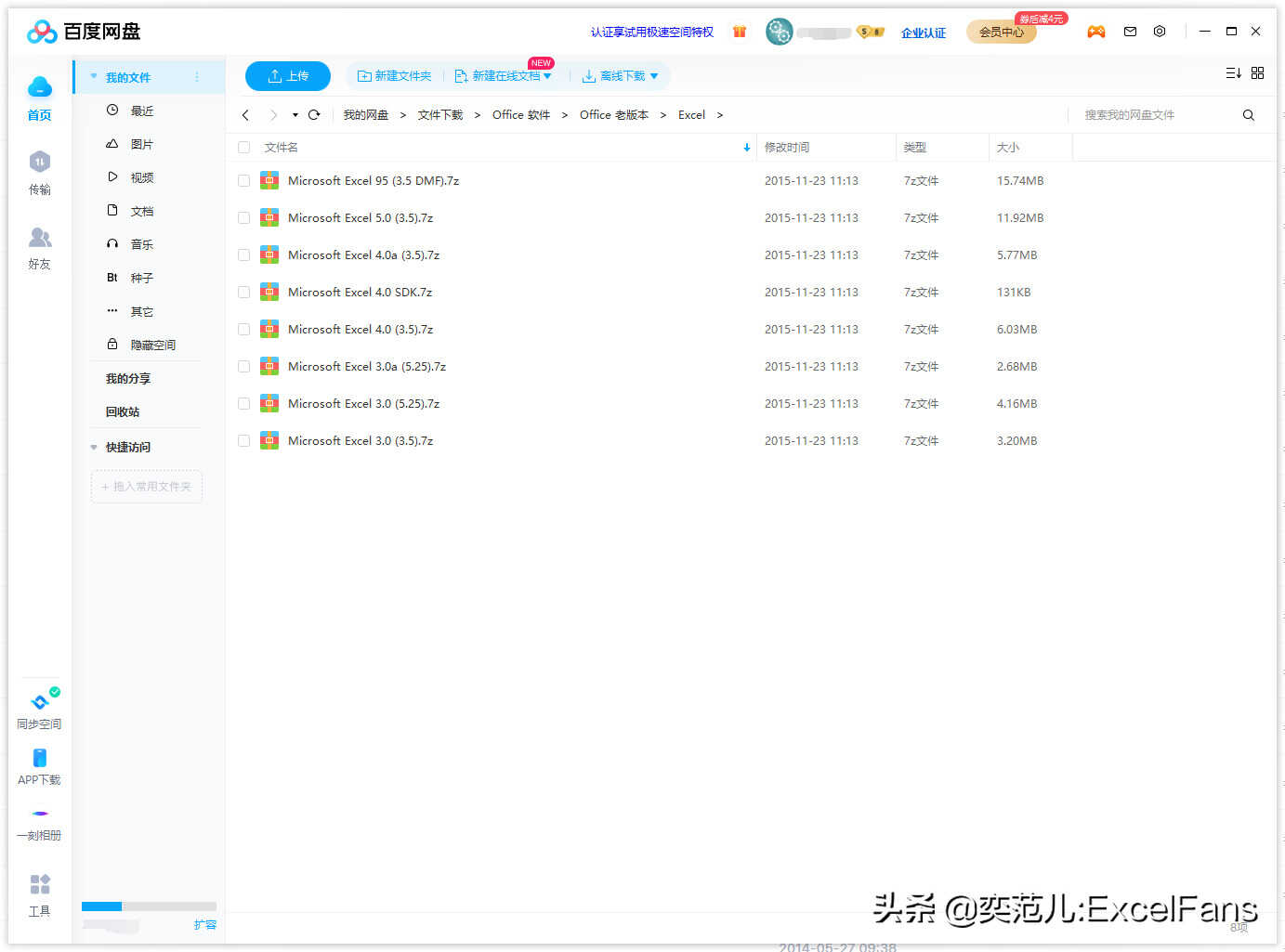Navigate to Office 软件 breadcrumb
The image size is (1285, 952).
click(521, 115)
